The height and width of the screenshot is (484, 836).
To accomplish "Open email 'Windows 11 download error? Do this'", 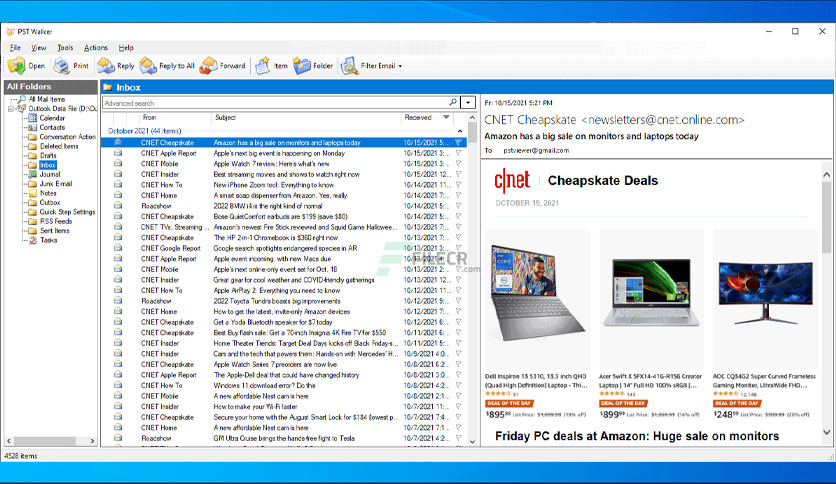I will click(284, 385).
